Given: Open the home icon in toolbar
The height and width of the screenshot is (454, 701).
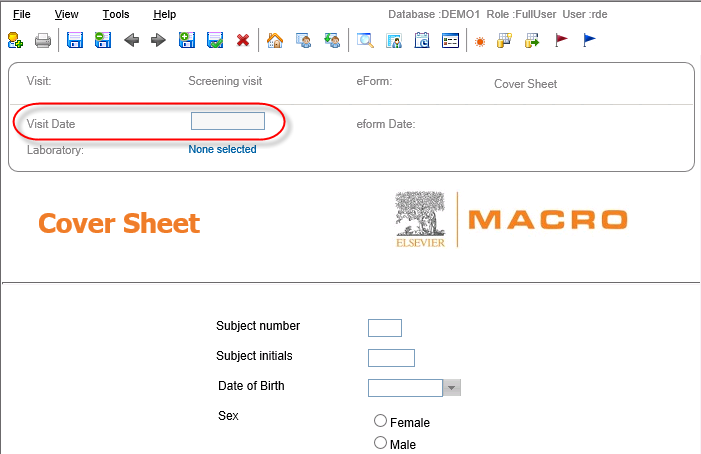Looking at the screenshot, I should click(275, 41).
